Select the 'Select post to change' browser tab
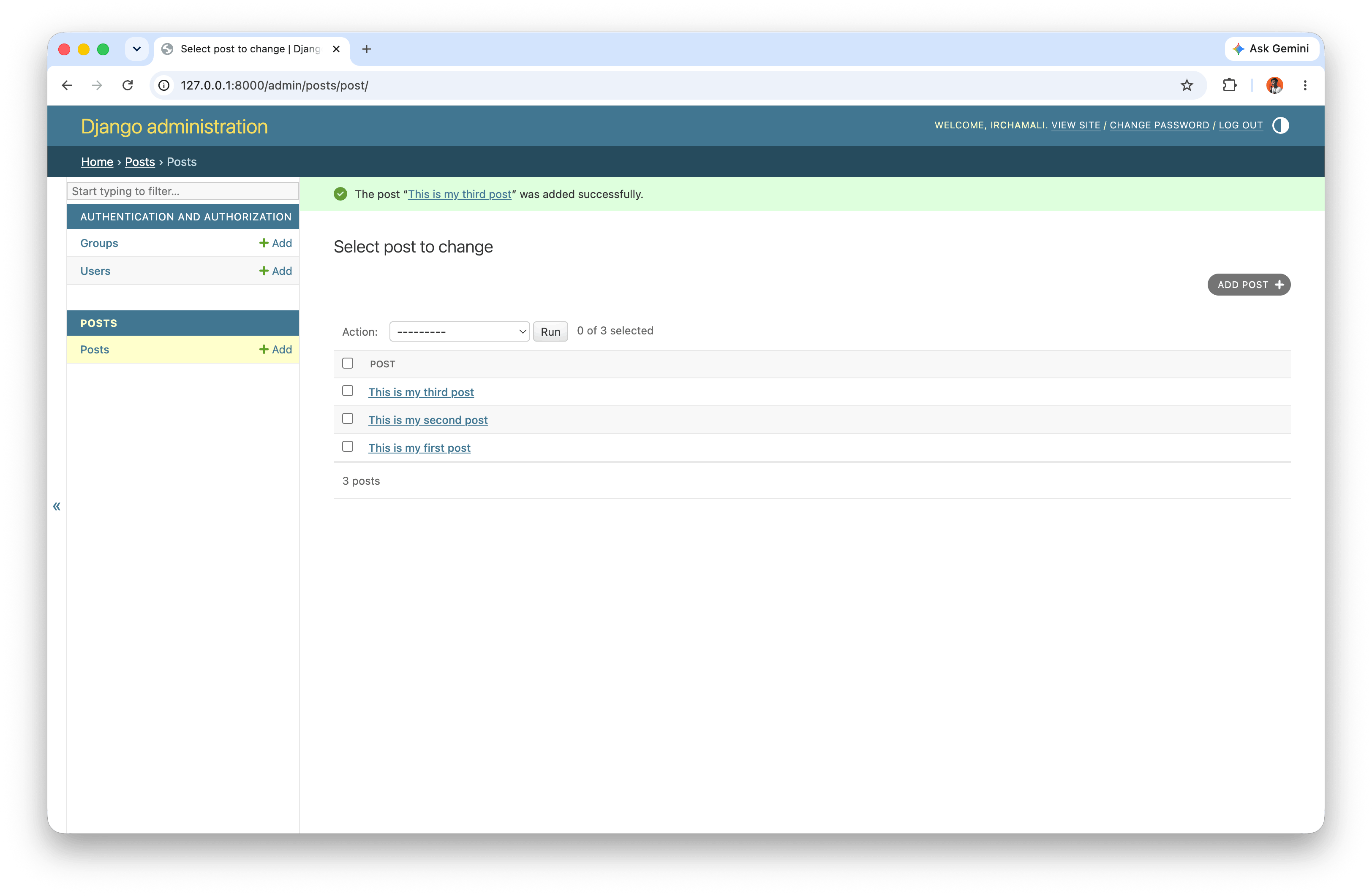Image resolution: width=1372 pixels, height=896 pixels. click(252, 49)
